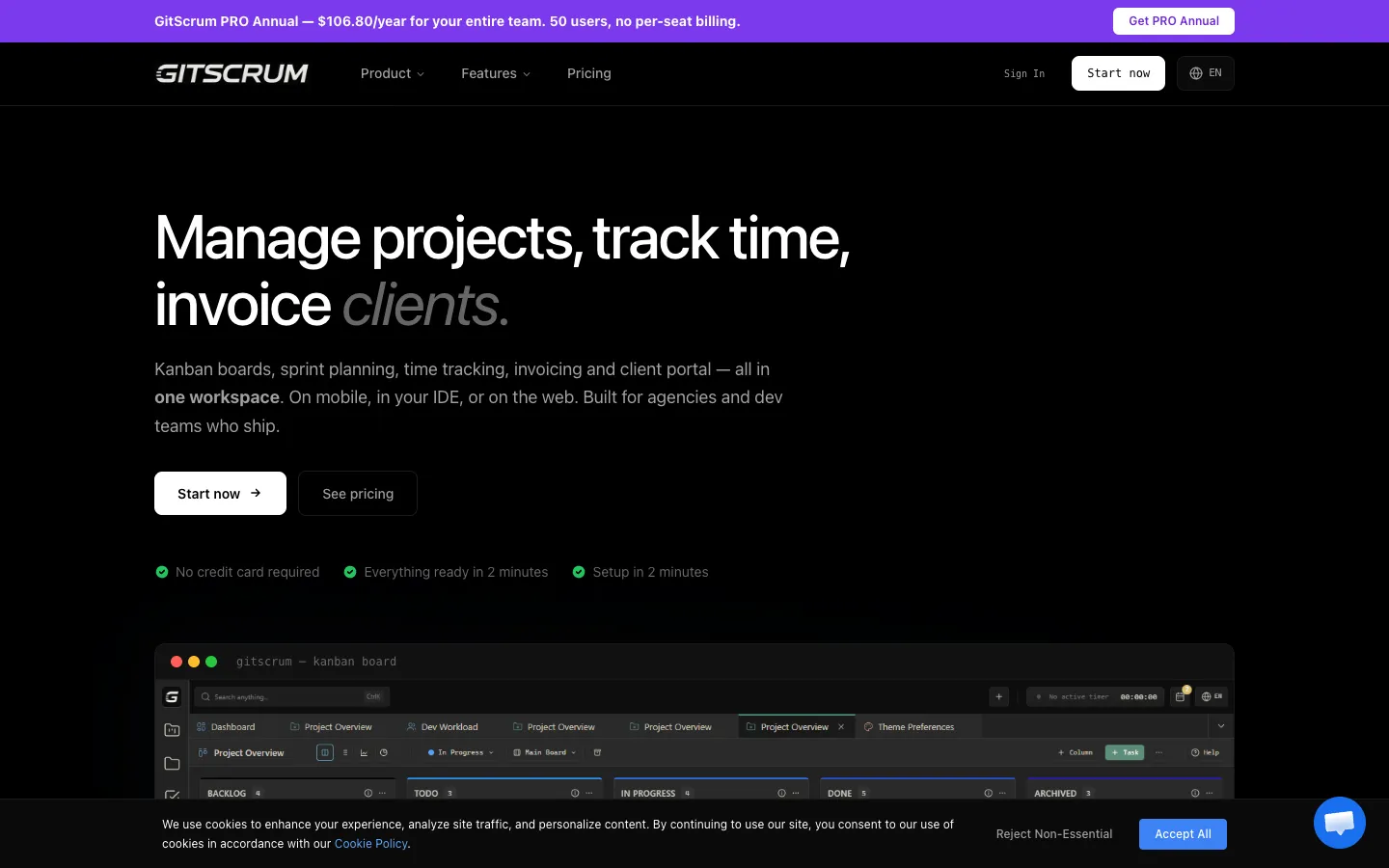Open the board folder icon below G logo
The image size is (1389, 868).
(x=173, y=730)
